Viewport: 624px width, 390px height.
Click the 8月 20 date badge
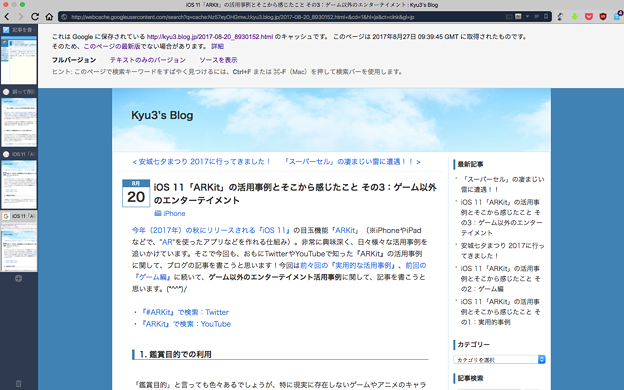click(x=136, y=193)
